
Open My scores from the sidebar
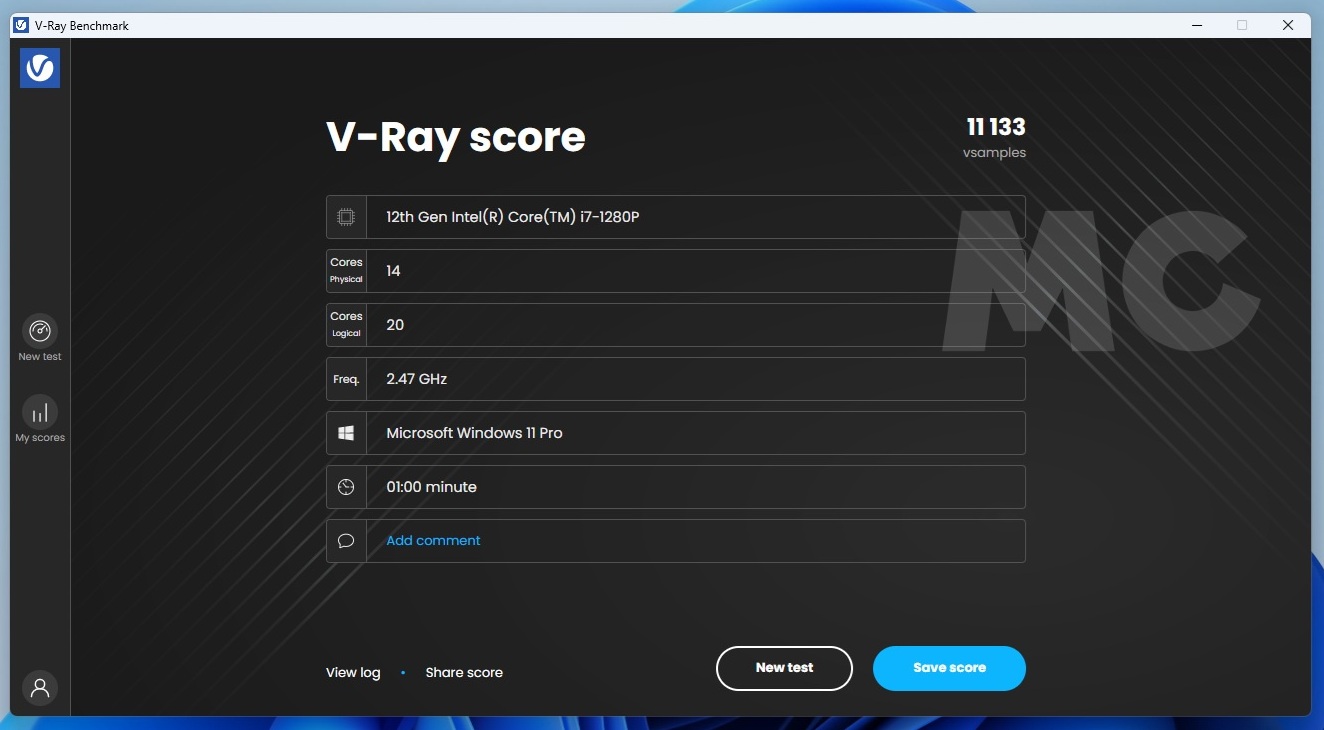coord(39,411)
